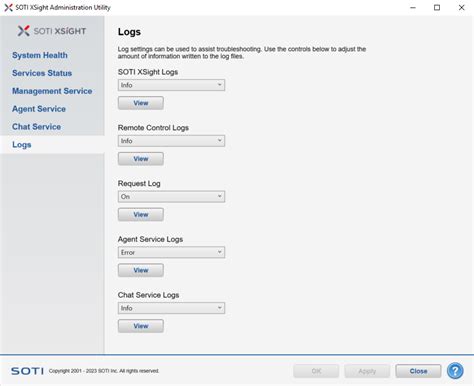Go to System Health page

tap(40, 55)
